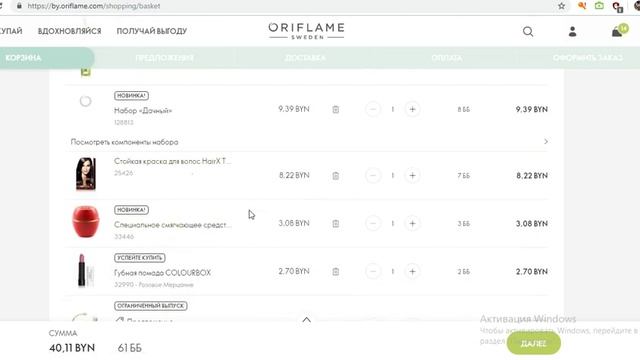Remove COLOURBOX lipstick with trash icon
Viewport: 640px width, 360px height.
click(336, 271)
